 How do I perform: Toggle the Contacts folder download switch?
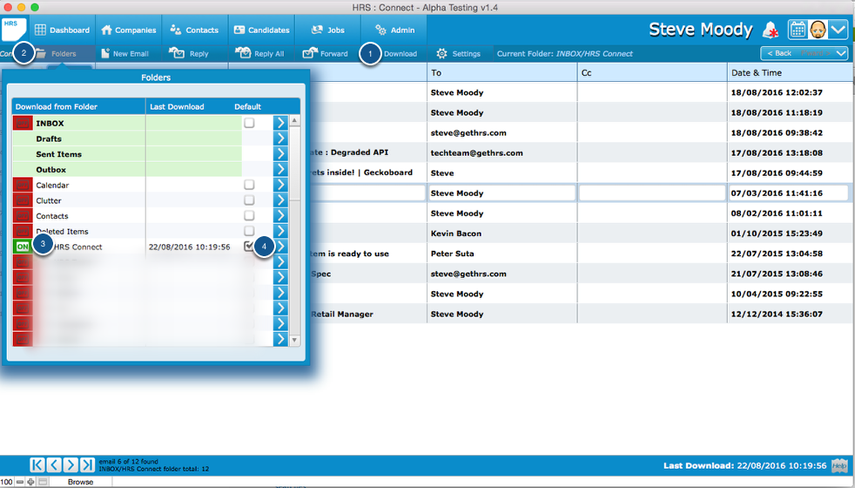(x=22, y=215)
